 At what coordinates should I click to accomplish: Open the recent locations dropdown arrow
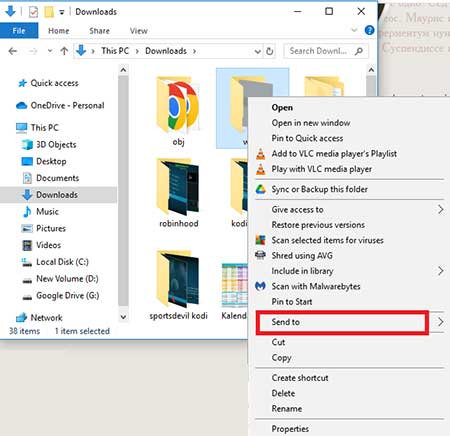pos(50,51)
